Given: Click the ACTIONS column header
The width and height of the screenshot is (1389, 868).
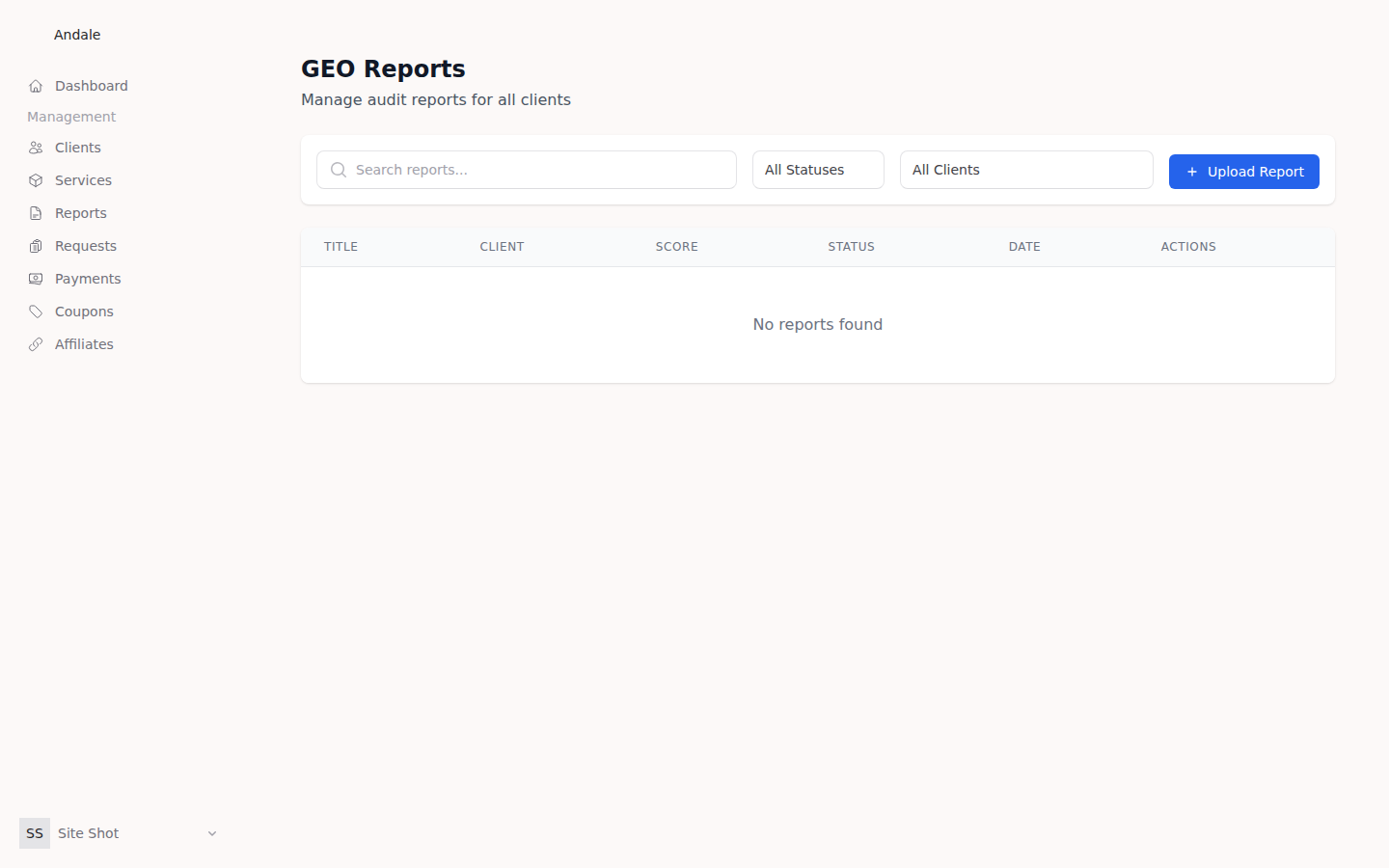Looking at the screenshot, I should tap(1188, 247).
